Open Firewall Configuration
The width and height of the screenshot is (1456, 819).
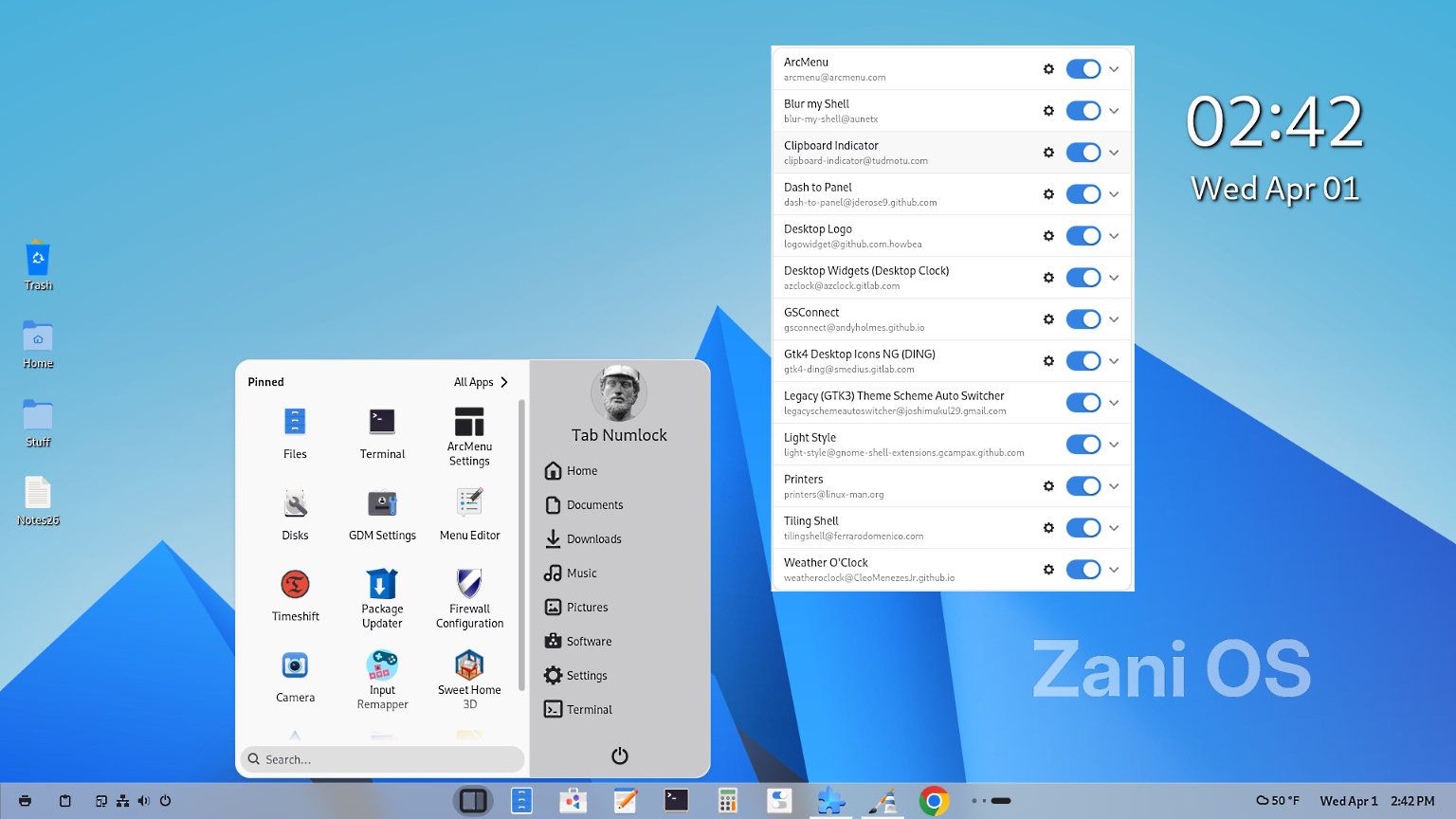pyautogui.click(x=469, y=597)
